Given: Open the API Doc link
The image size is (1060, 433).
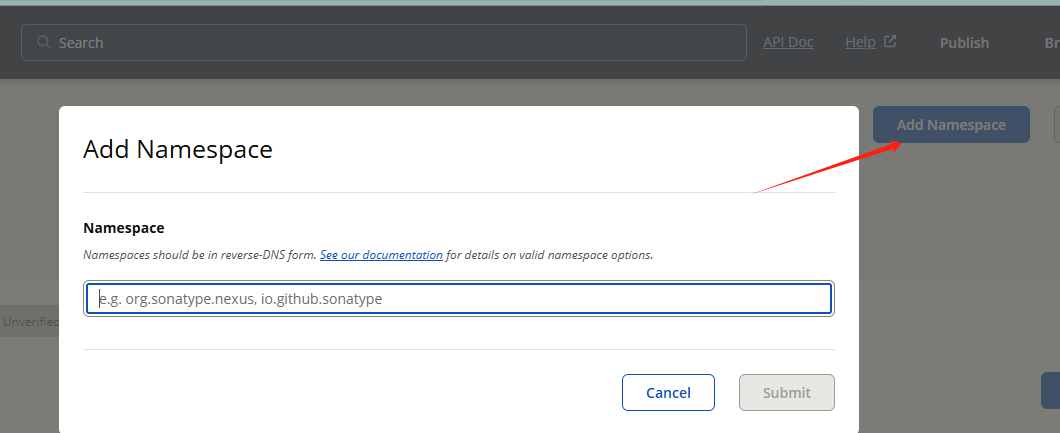Looking at the screenshot, I should pyautogui.click(x=788, y=42).
